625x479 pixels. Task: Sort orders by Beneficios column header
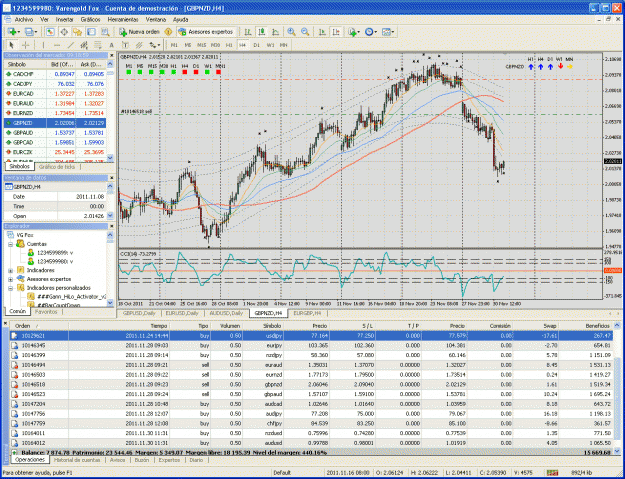point(585,326)
